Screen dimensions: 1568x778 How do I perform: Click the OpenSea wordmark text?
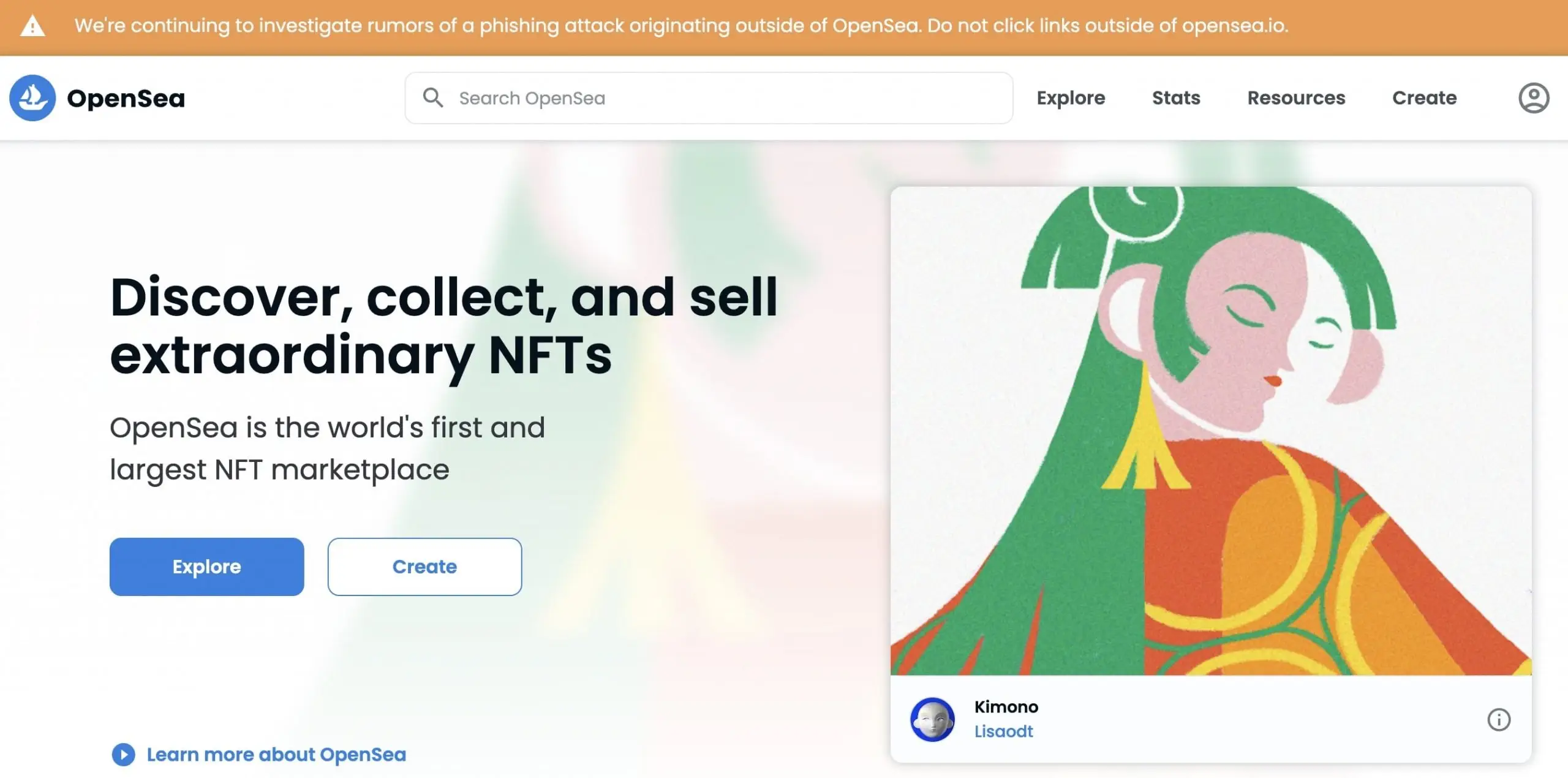[x=126, y=99]
